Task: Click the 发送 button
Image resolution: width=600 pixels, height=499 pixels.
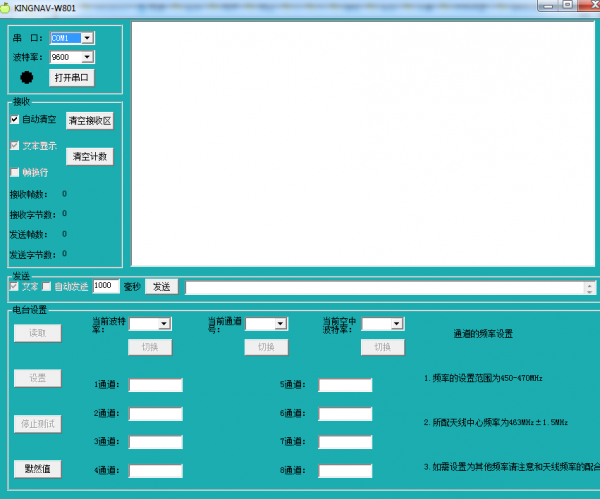Action: 161,287
